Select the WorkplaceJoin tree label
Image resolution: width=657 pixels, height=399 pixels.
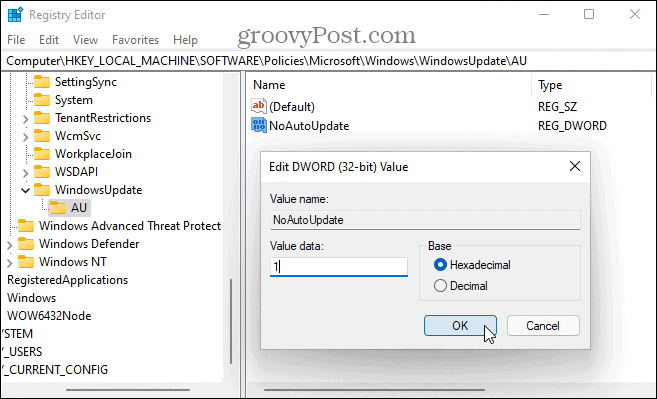pyautogui.click(x=93, y=154)
